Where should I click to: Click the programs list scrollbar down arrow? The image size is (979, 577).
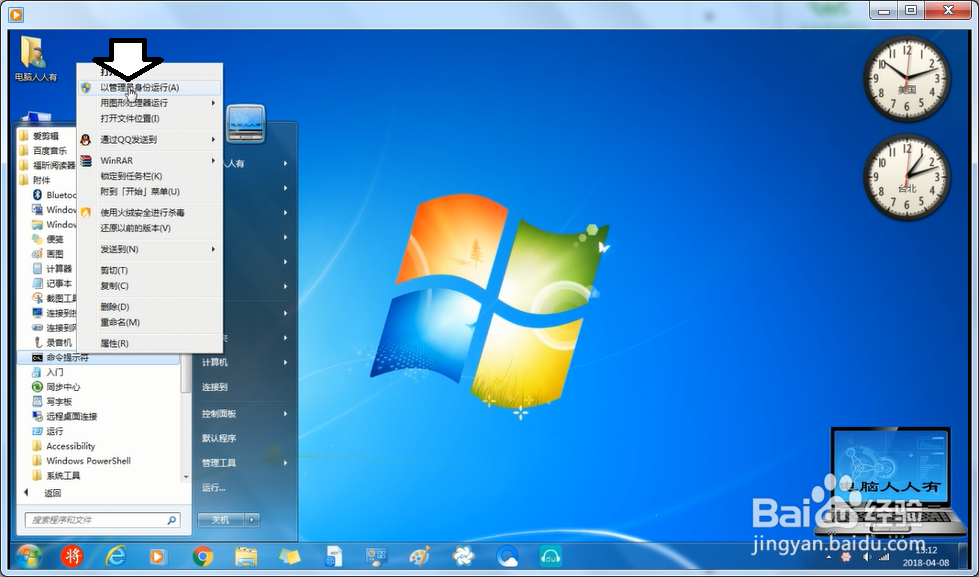tap(186, 477)
